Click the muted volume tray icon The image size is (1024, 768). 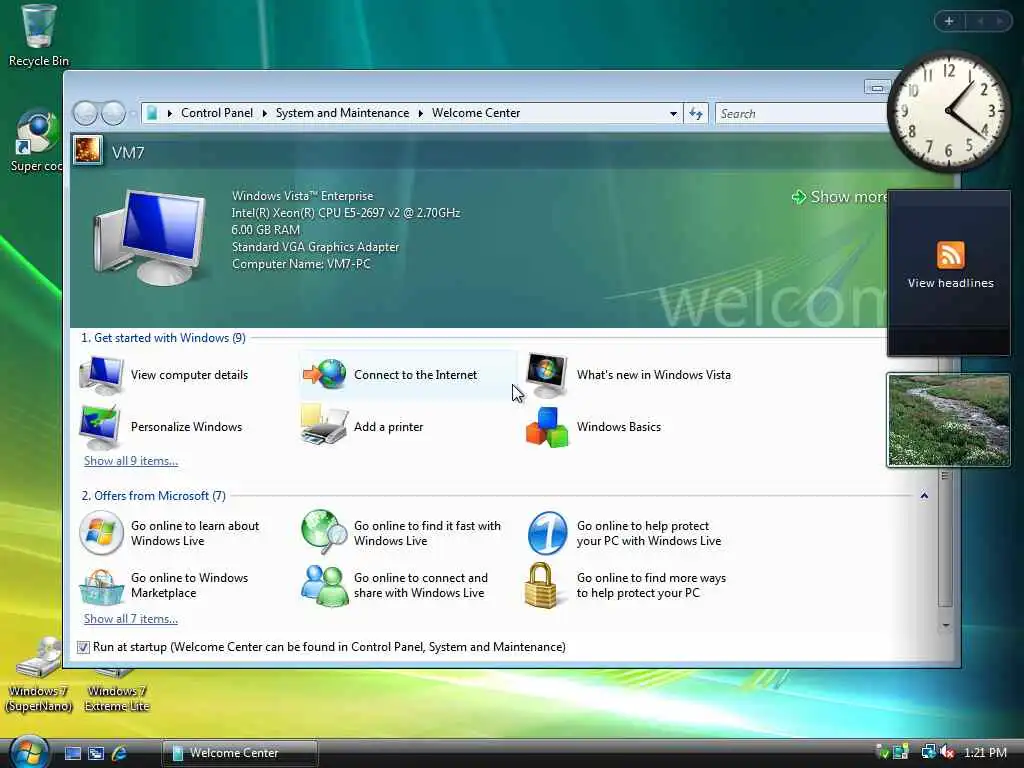pos(946,752)
